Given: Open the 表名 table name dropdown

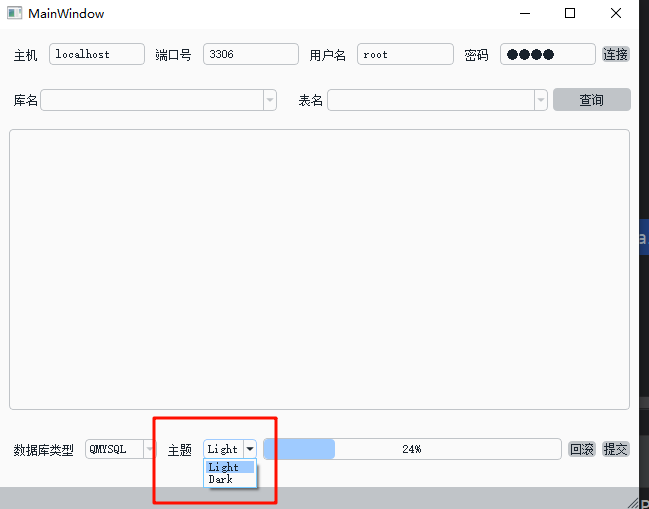Looking at the screenshot, I should tap(437, 100).
